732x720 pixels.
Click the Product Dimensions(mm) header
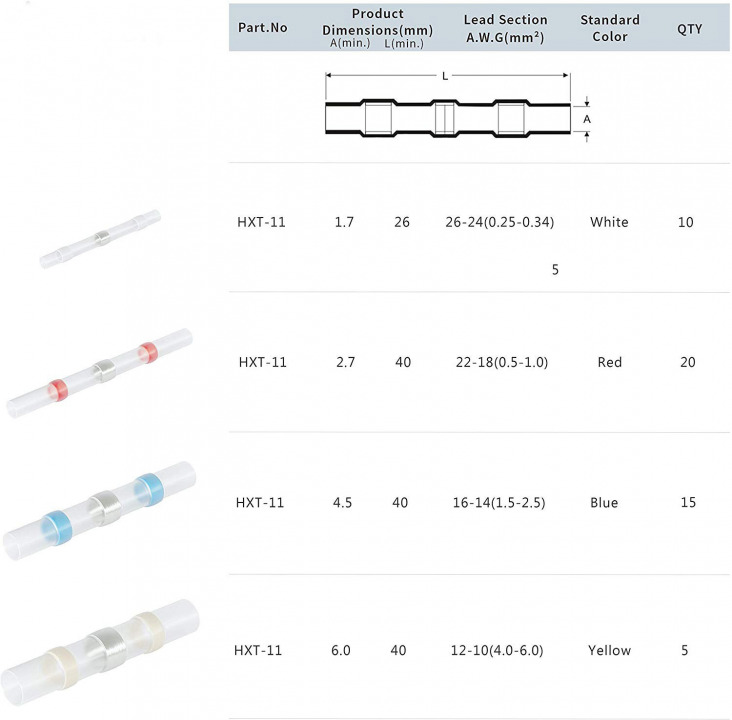tap(377, 28)
